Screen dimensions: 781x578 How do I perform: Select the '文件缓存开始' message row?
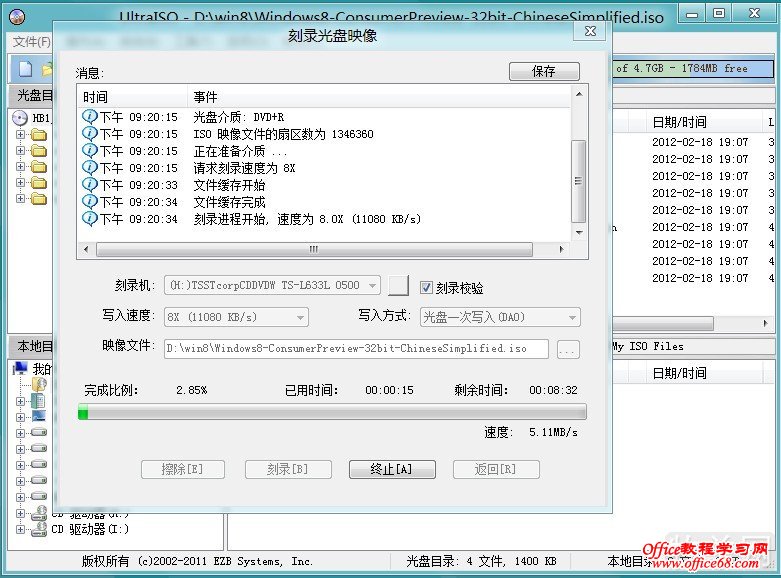[324, 185]
